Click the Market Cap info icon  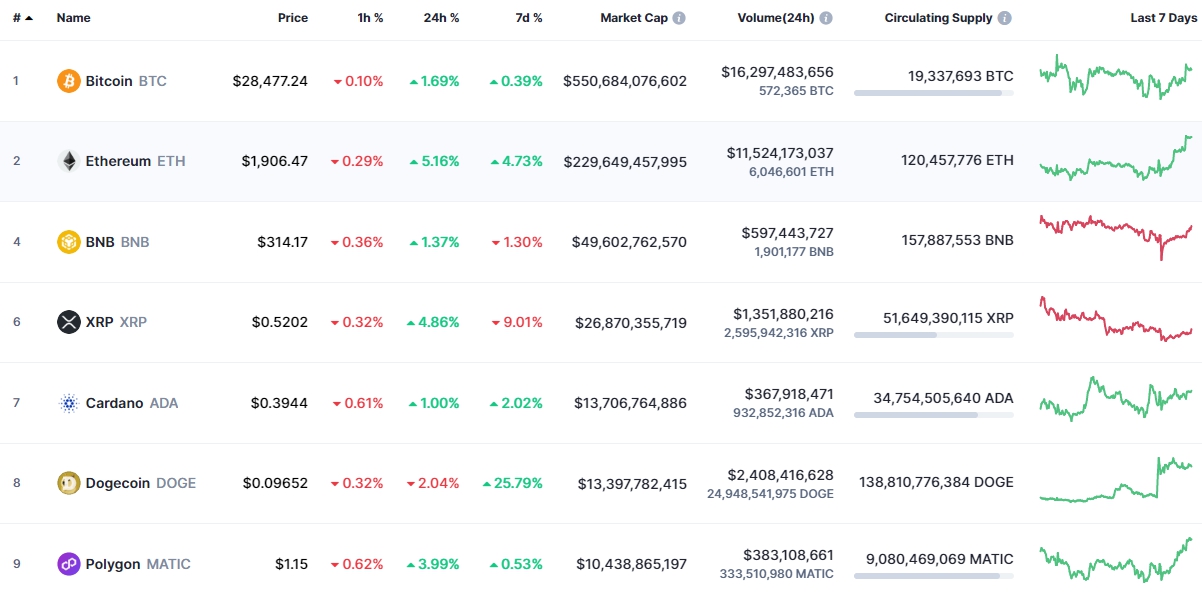[x=679, y=18]
